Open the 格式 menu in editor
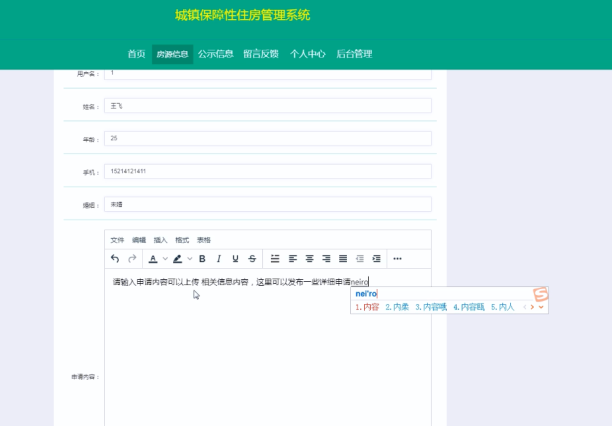613x427 pixels. pyautogui.click(x=182, y=240)
